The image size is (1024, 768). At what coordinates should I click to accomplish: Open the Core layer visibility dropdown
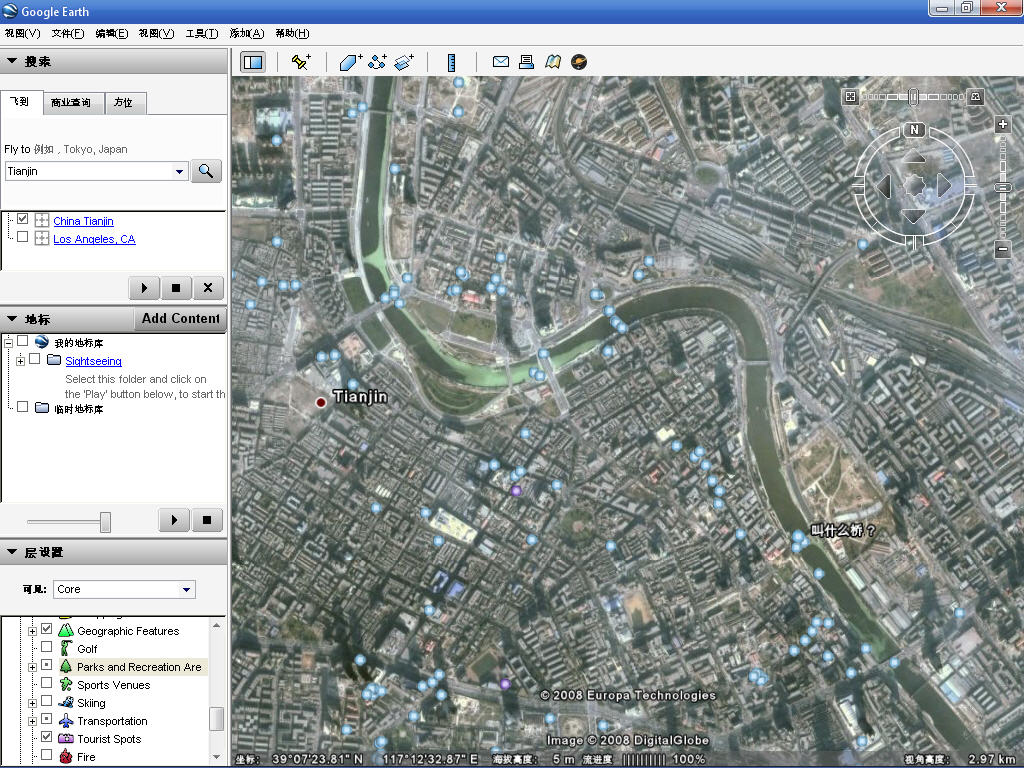tap(186, 590)
